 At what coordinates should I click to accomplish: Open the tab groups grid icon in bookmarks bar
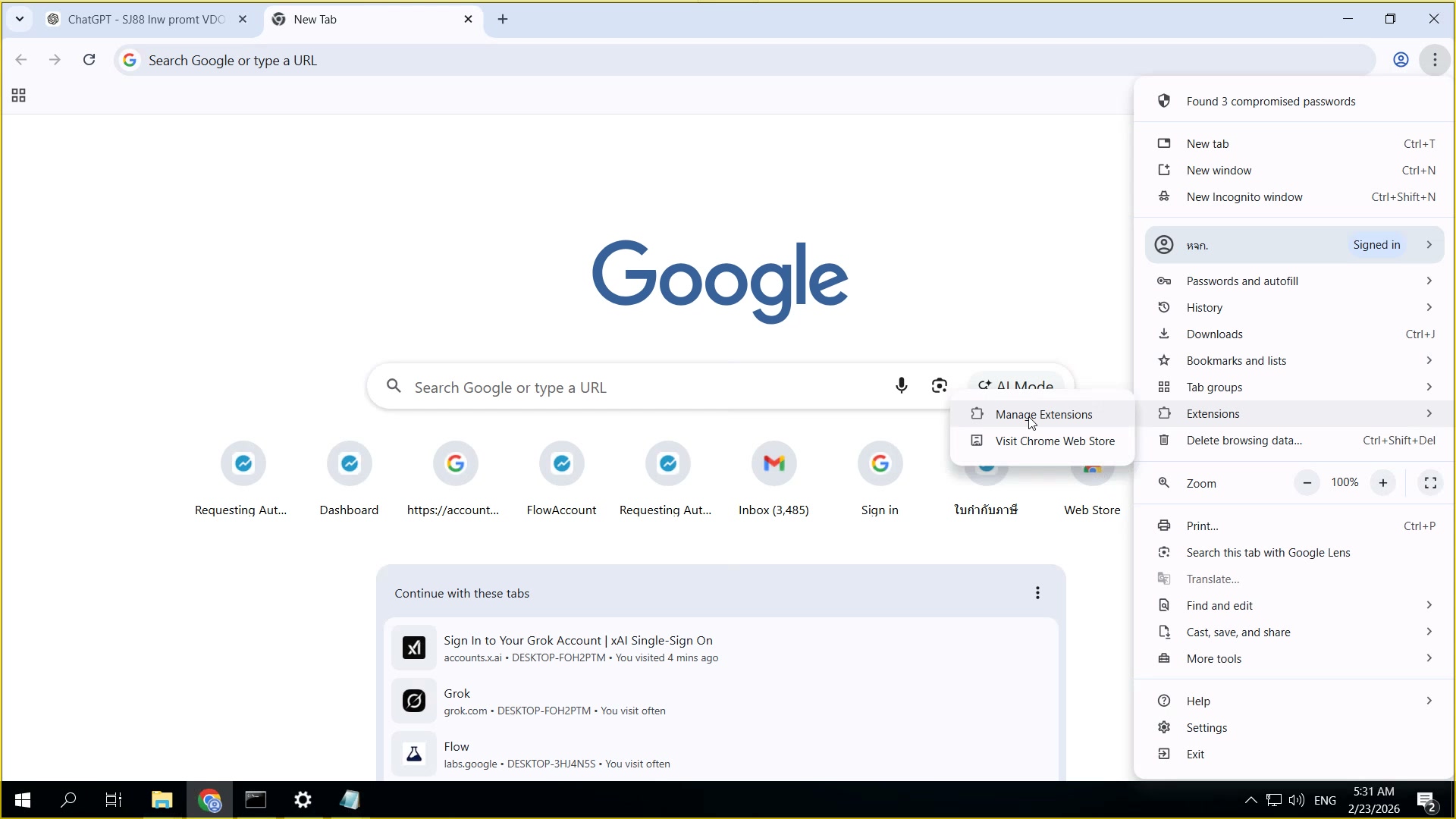coord(19,96)
